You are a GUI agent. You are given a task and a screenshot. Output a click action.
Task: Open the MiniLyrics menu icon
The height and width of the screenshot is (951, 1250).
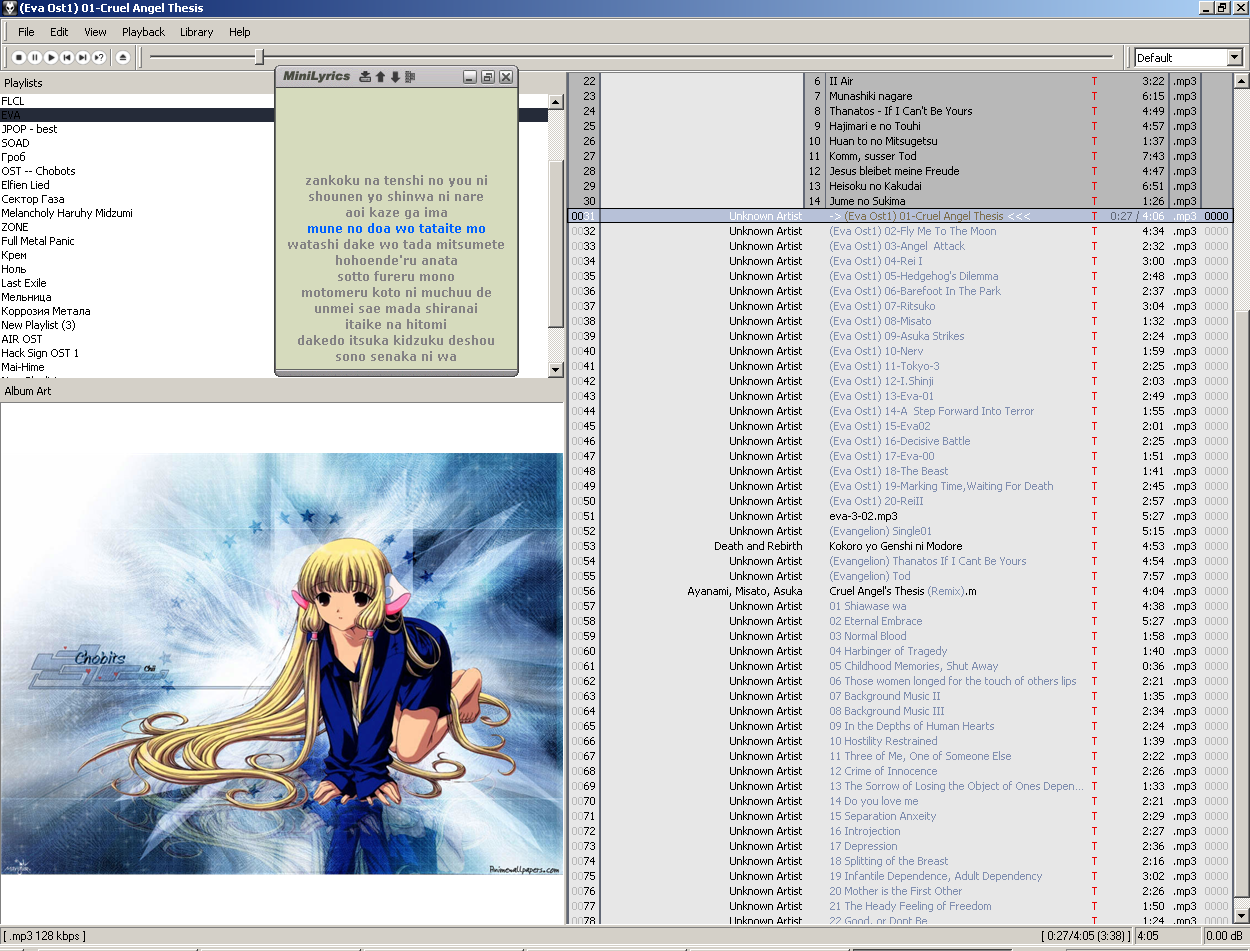[410, 77]
